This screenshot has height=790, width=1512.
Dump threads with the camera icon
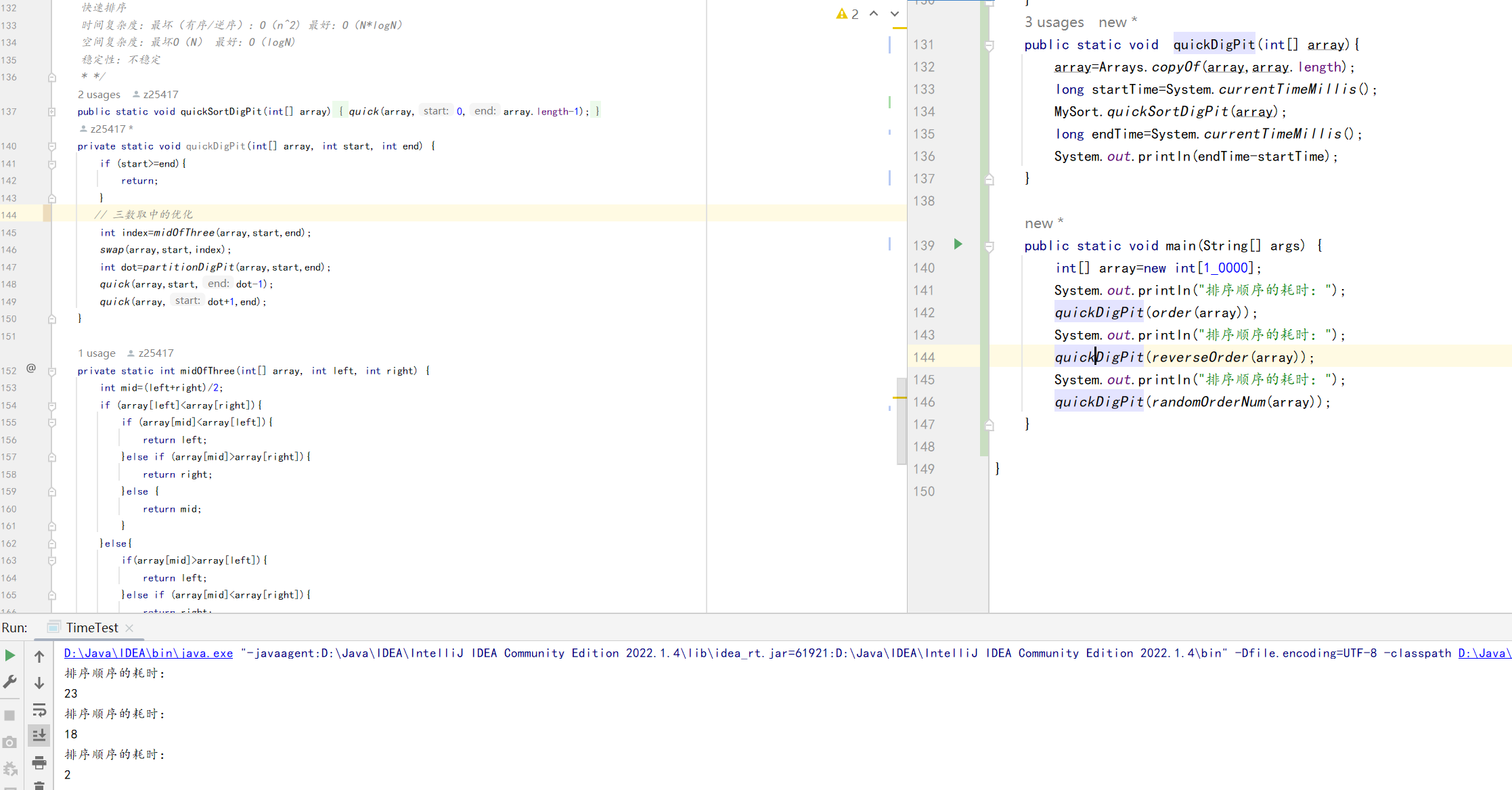coord(9,743)
